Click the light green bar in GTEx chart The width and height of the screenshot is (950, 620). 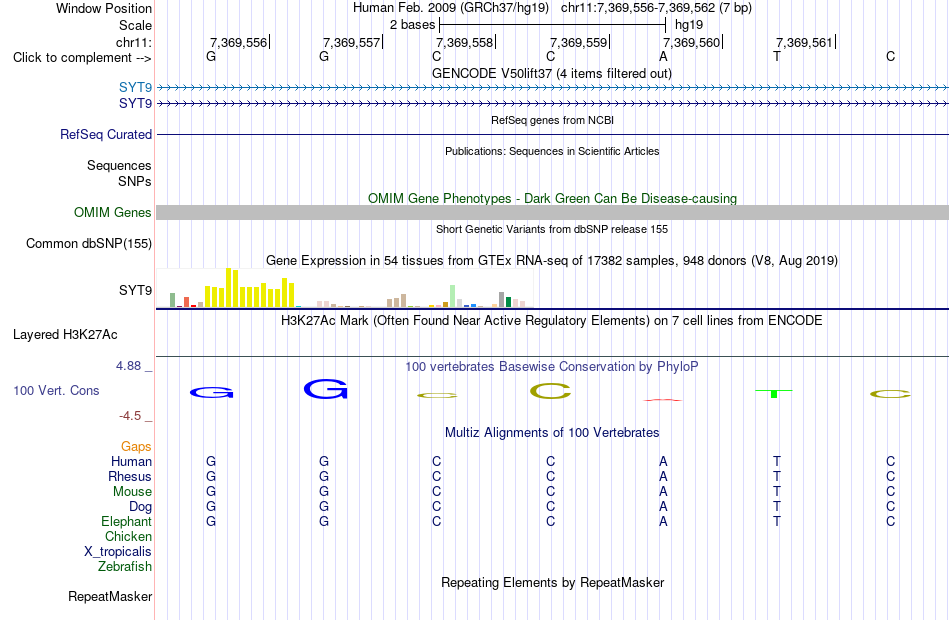point(453,296)
